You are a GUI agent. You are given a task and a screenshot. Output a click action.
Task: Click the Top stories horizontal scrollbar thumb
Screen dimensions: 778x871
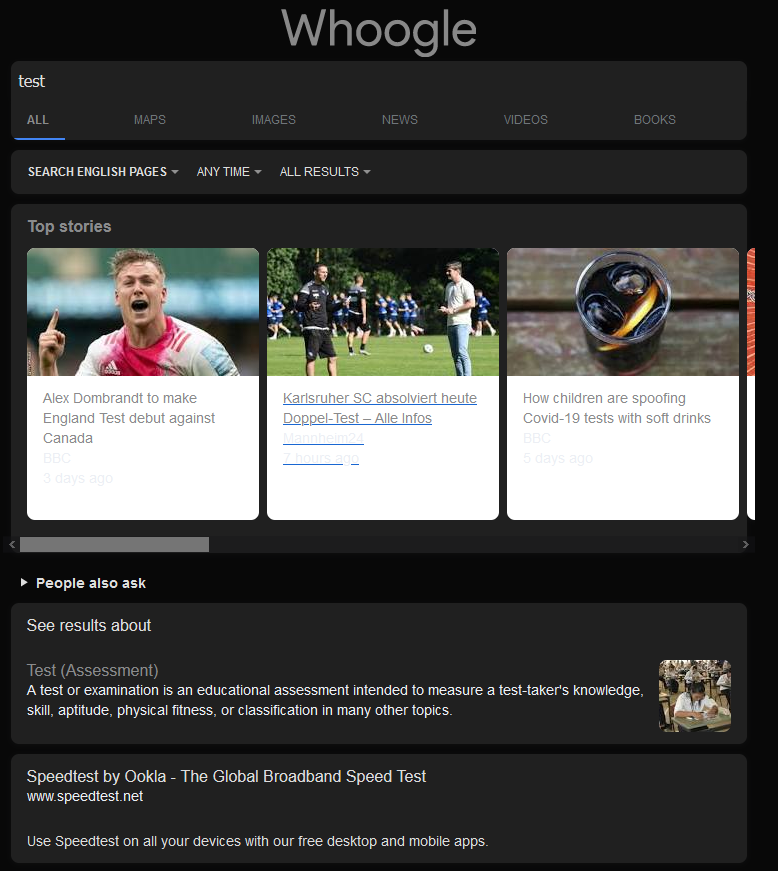[x=114, y=544]
